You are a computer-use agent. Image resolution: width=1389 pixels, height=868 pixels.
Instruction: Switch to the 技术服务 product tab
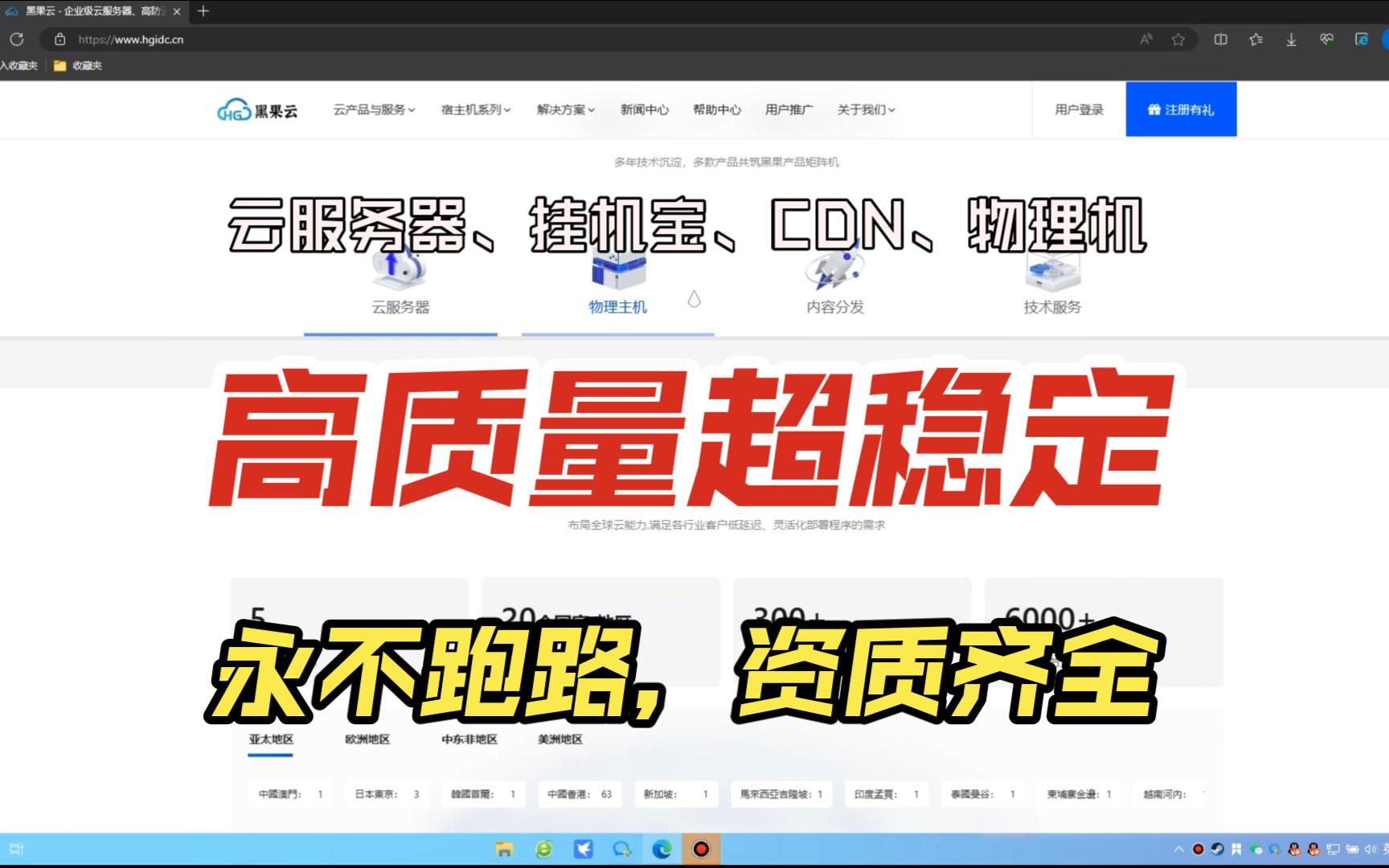[x=1052, y=307]
